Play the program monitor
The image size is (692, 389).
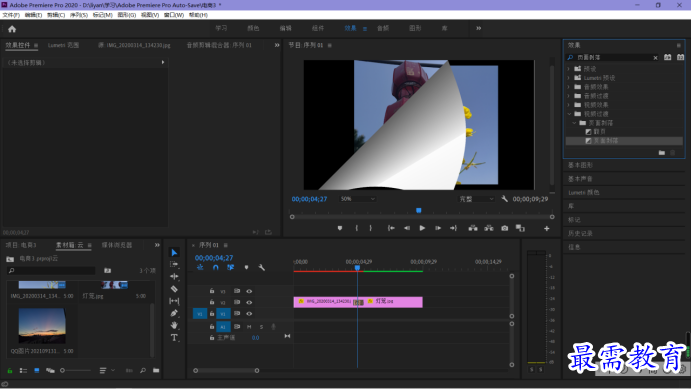pyautogui.click(x=422, y=228)
